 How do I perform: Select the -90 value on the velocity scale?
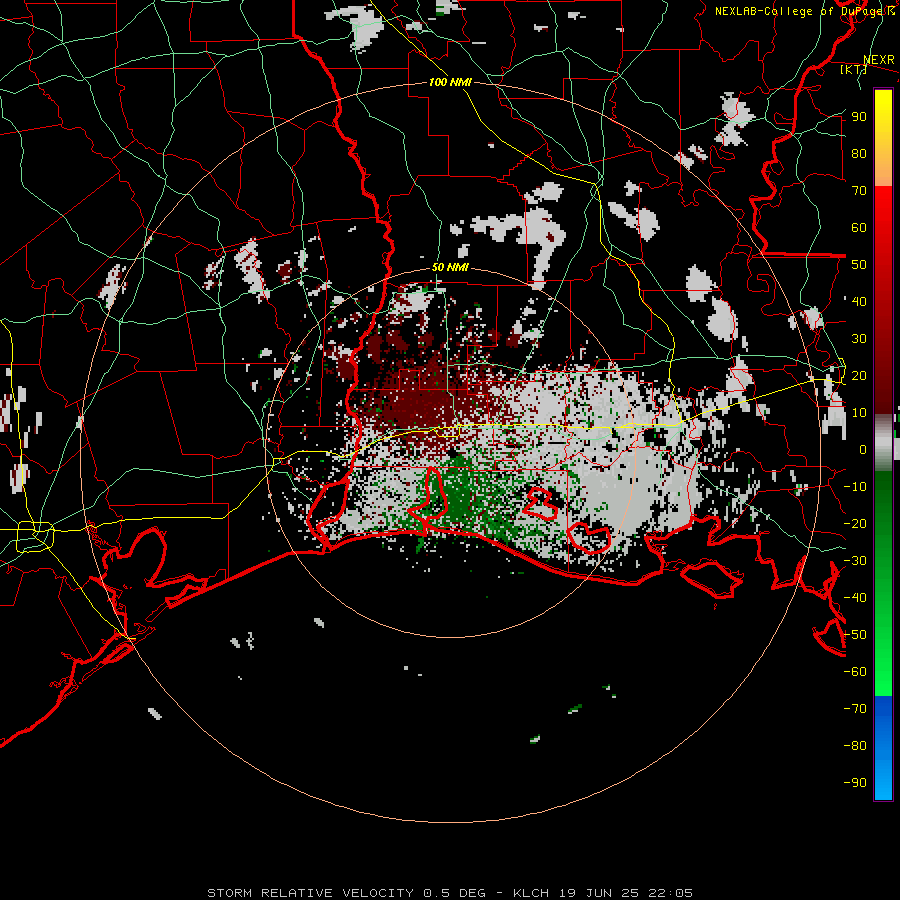(855, 783)
